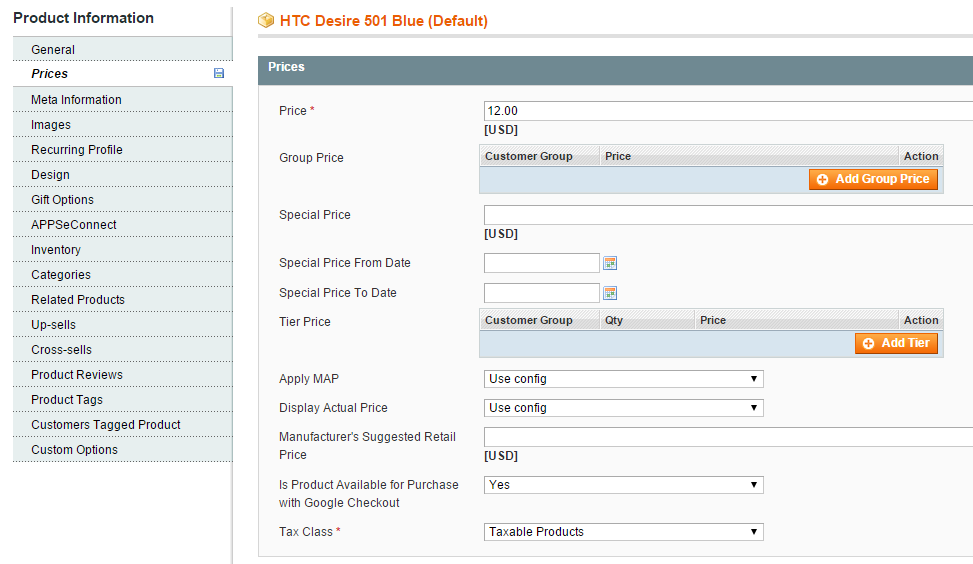Go to the Meta Information tab

pos(123,99)
